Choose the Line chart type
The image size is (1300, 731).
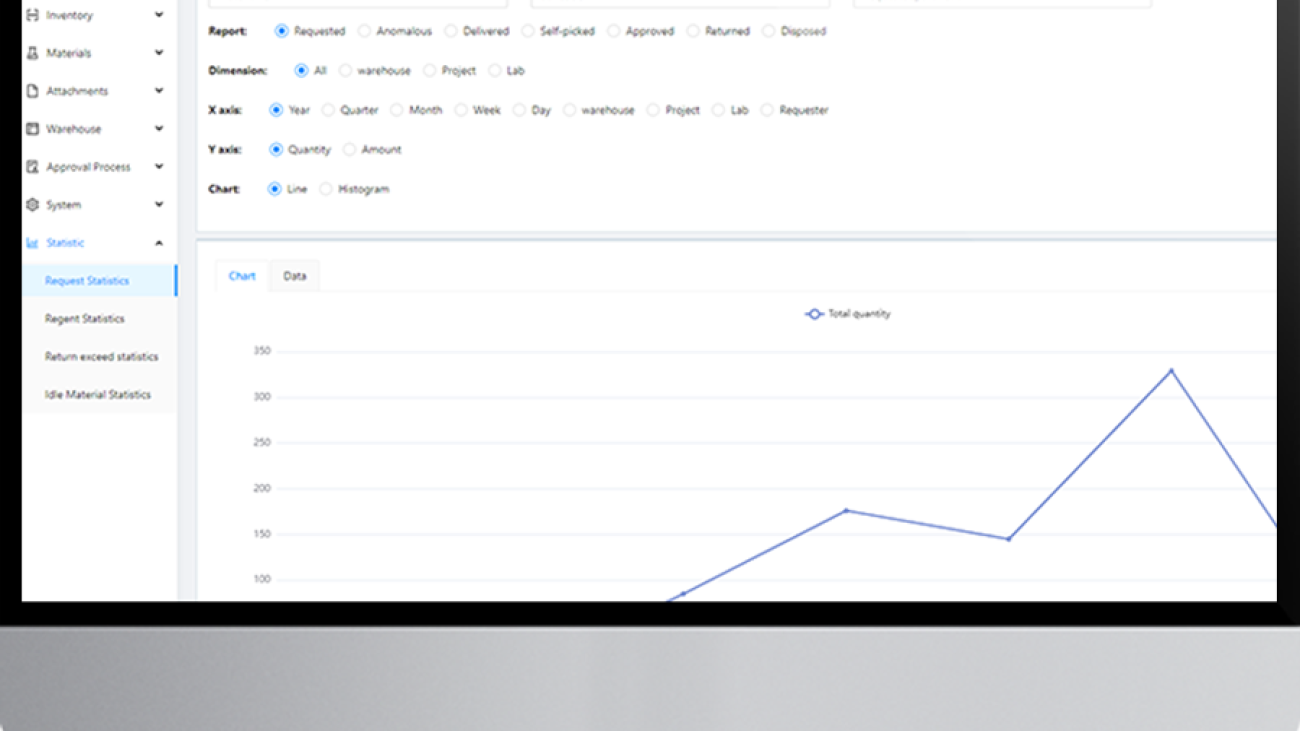[274, 189]
